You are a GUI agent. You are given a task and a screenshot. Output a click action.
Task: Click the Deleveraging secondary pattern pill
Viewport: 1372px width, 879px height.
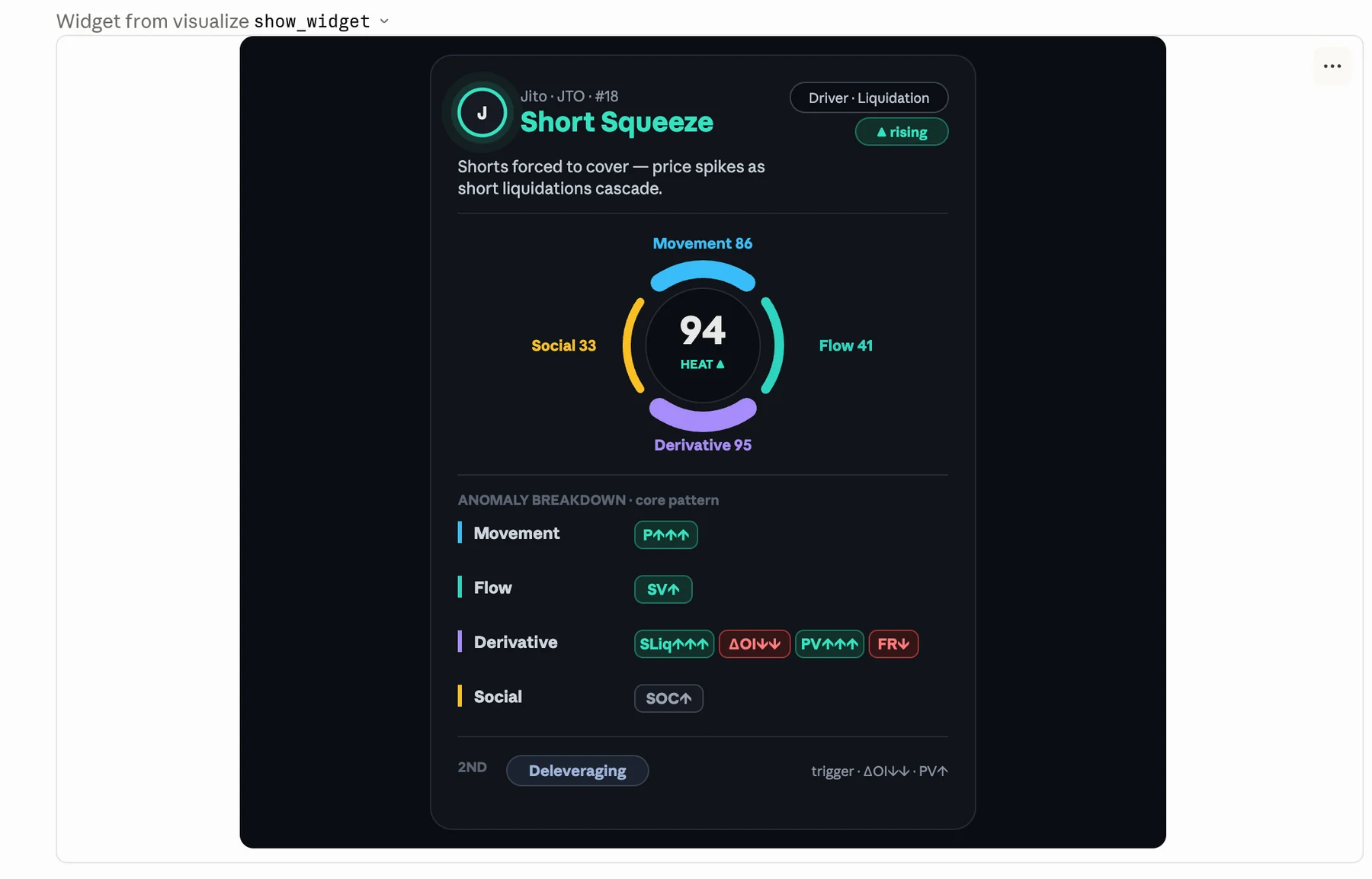pos(577,771)
